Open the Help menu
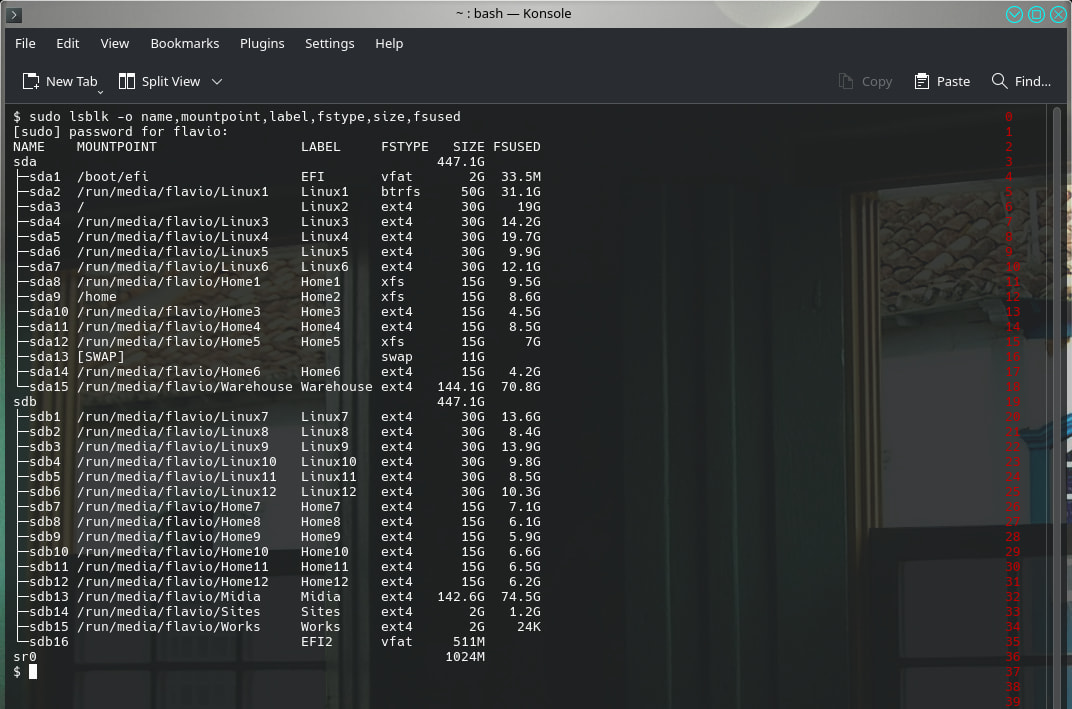The image size is (1072, 709). click(x=389, y=43)
